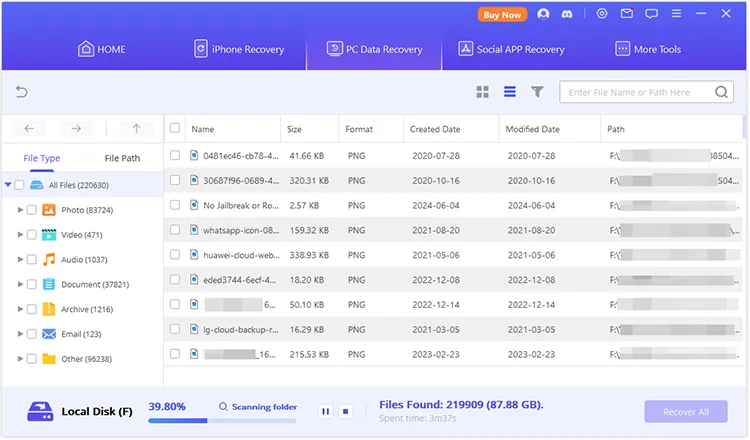Open the filter funnel options
The image size is (750, 440).
[537, 92]
